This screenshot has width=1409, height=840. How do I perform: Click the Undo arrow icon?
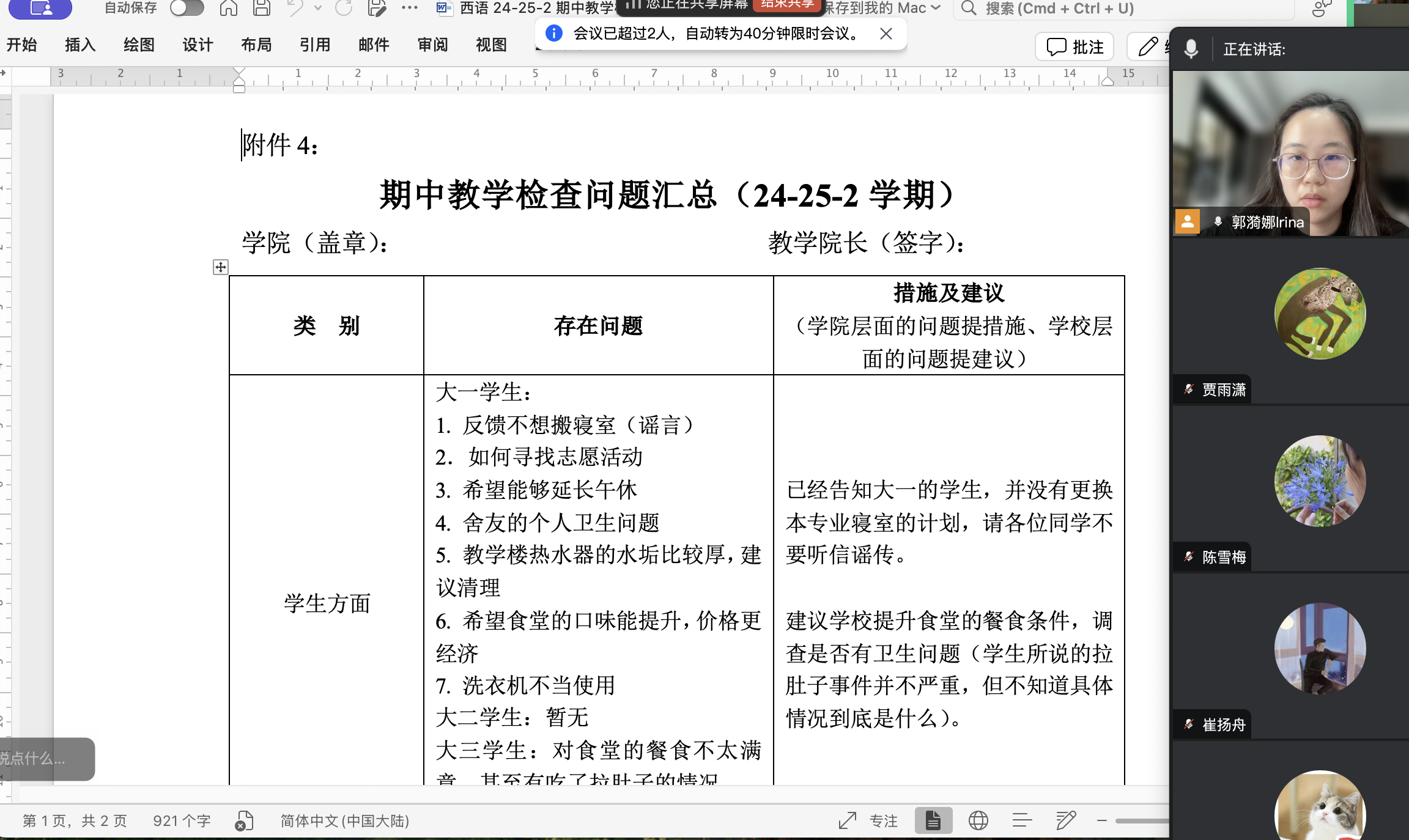click(x=296, y=8)
